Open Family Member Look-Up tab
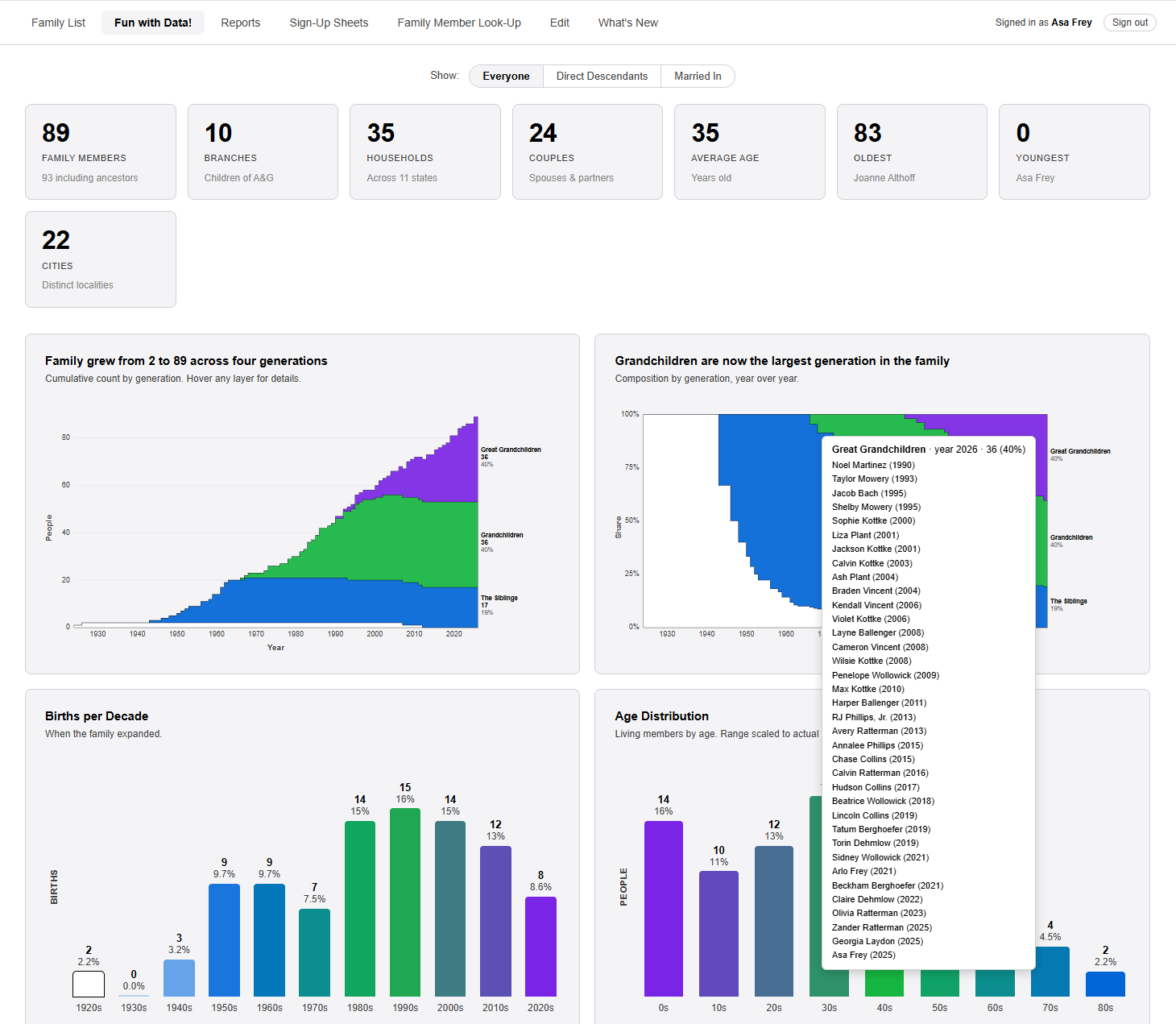This screenshot has height=1024, width=1176. click(459, 23)
